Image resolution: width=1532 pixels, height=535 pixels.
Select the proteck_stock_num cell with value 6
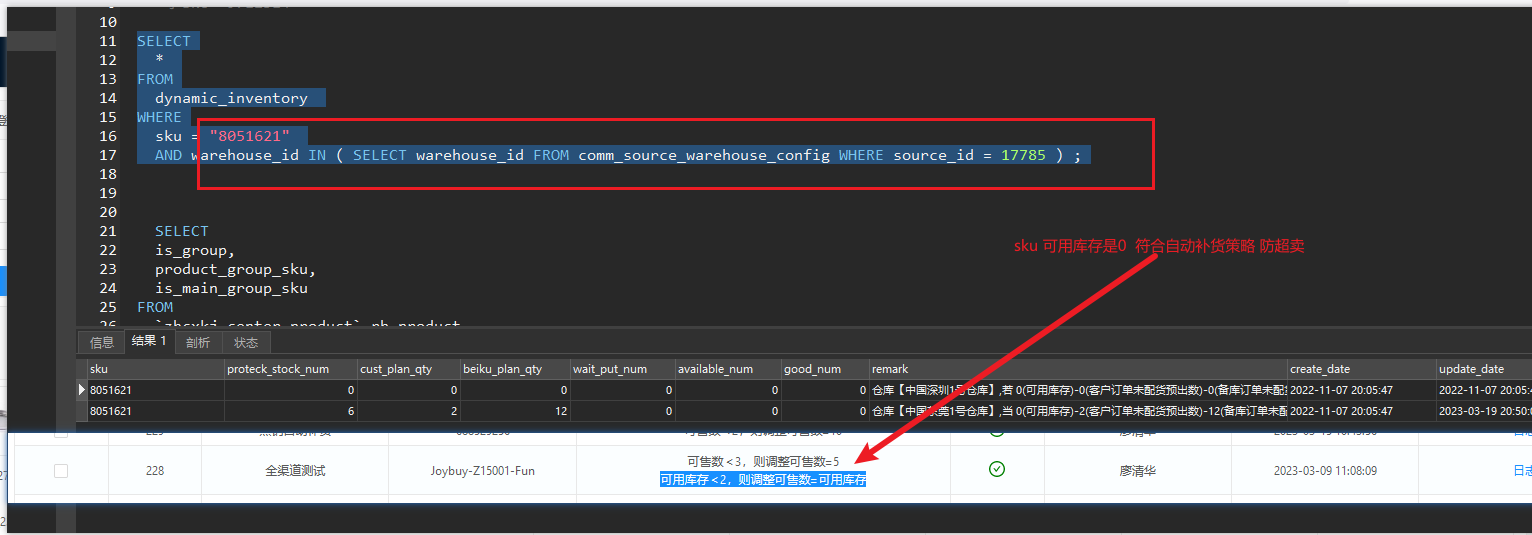pos(291,411)
